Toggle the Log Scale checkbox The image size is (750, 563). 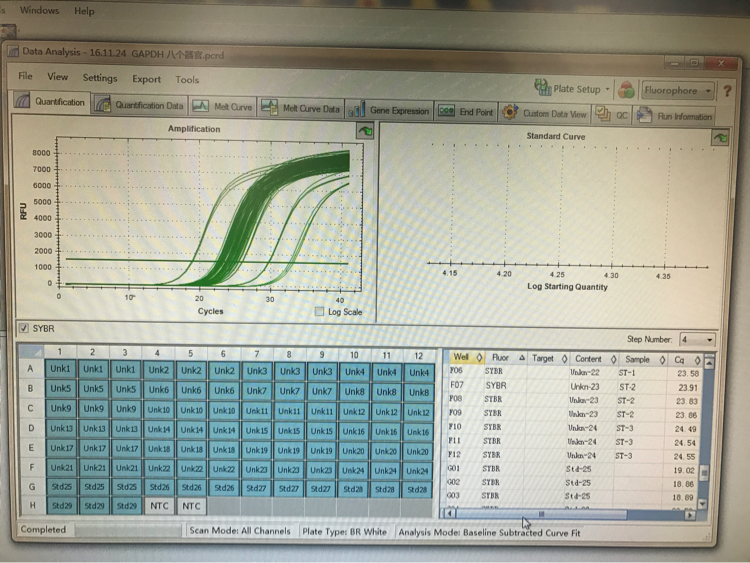click(319, 311)
